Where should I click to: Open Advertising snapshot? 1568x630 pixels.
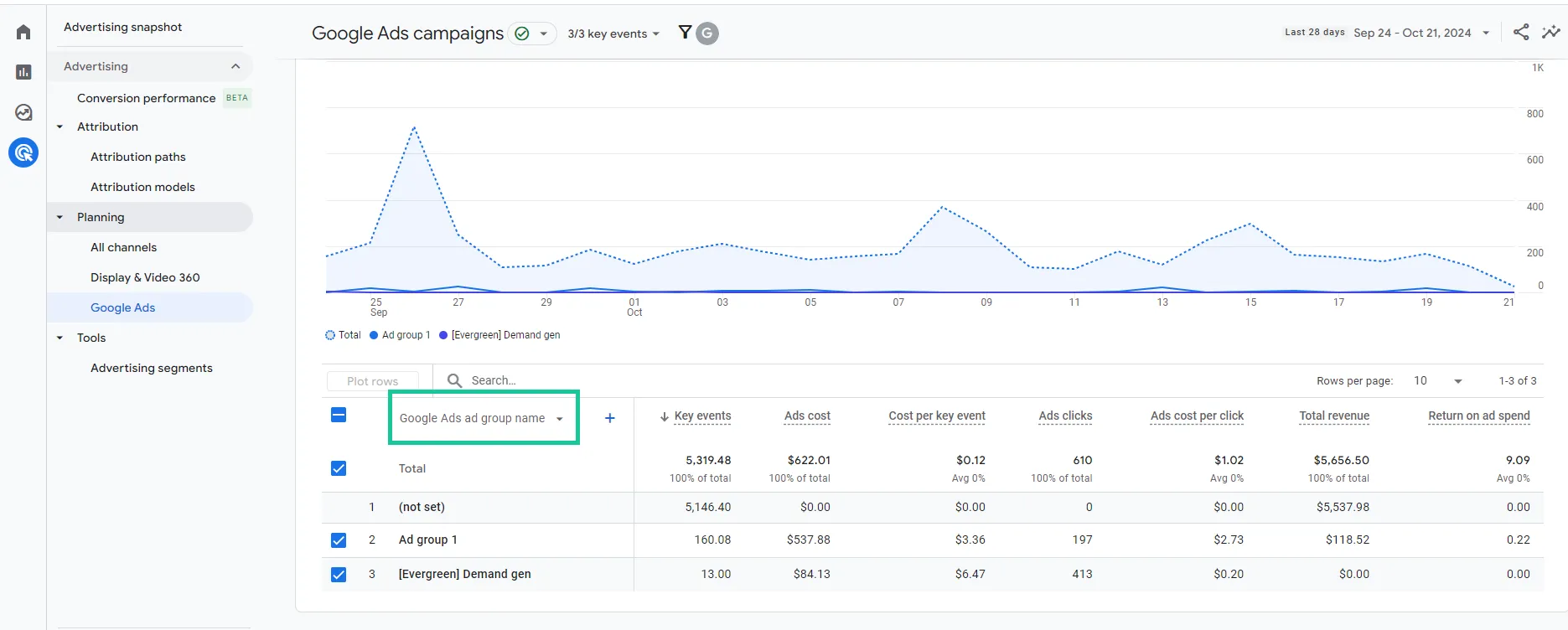122,27
